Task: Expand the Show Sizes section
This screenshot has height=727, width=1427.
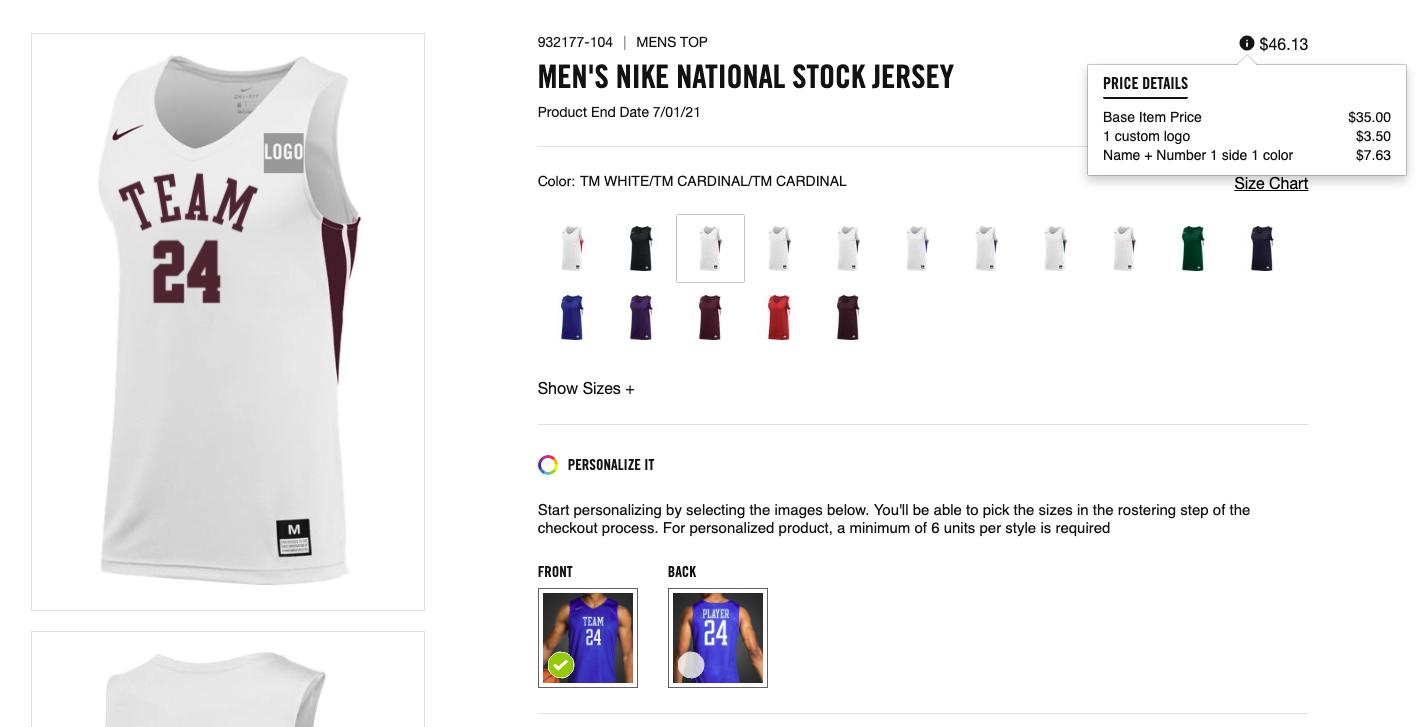Action: click(x=586, y=388)
